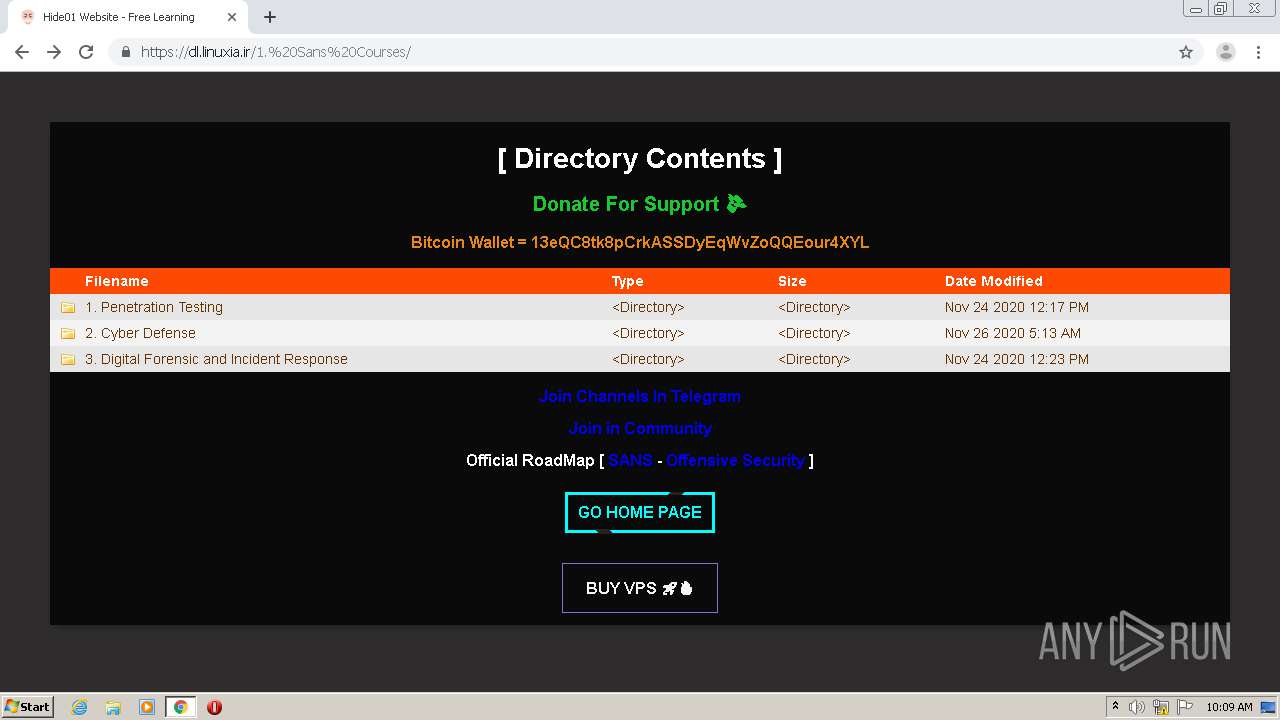The width and height of the screenshot is (1280, 720).
Task: Open Windows Explorer folder taskbar icon
Action: pos(113,707)
